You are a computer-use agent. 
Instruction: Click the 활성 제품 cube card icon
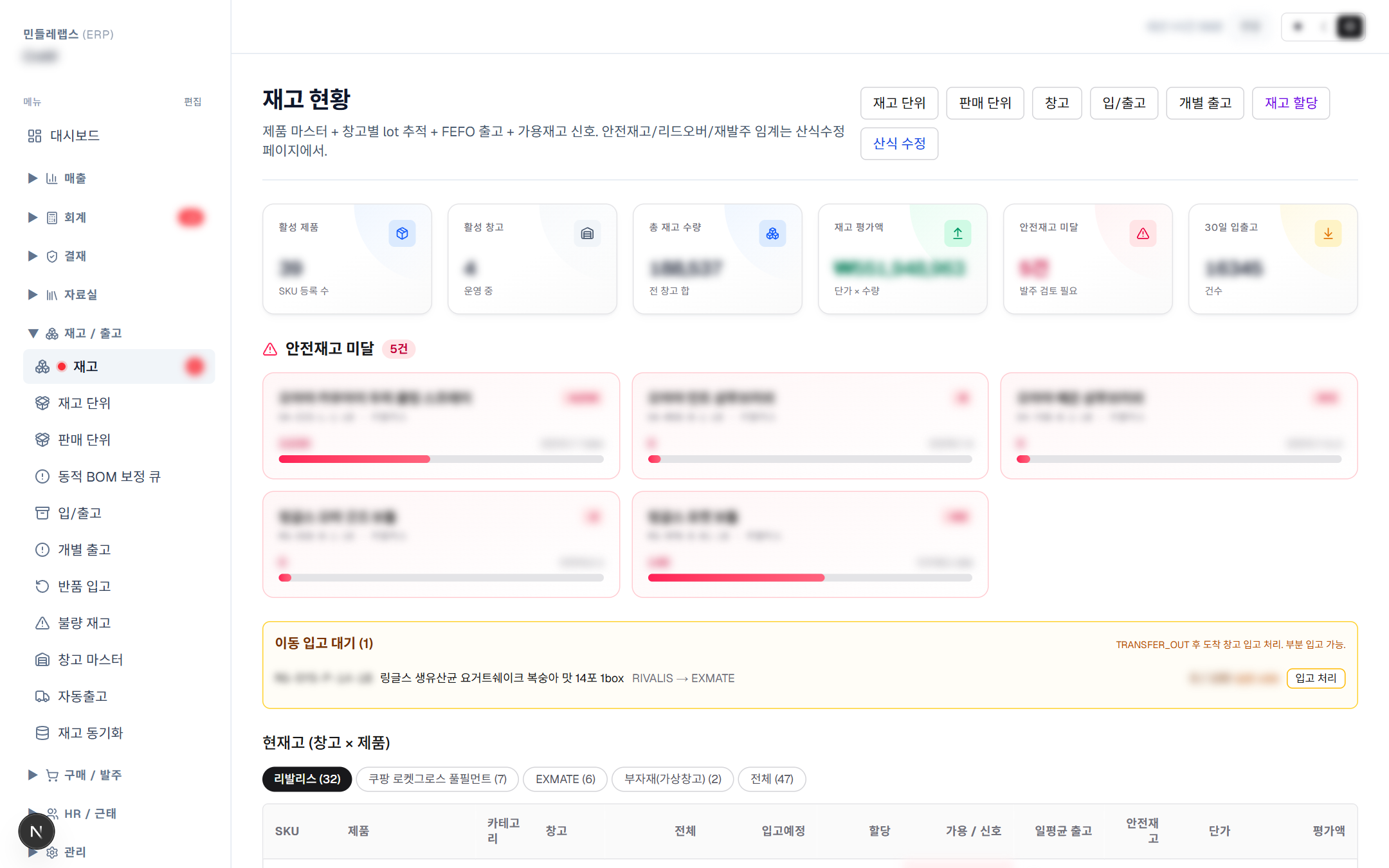coord(402,233)
